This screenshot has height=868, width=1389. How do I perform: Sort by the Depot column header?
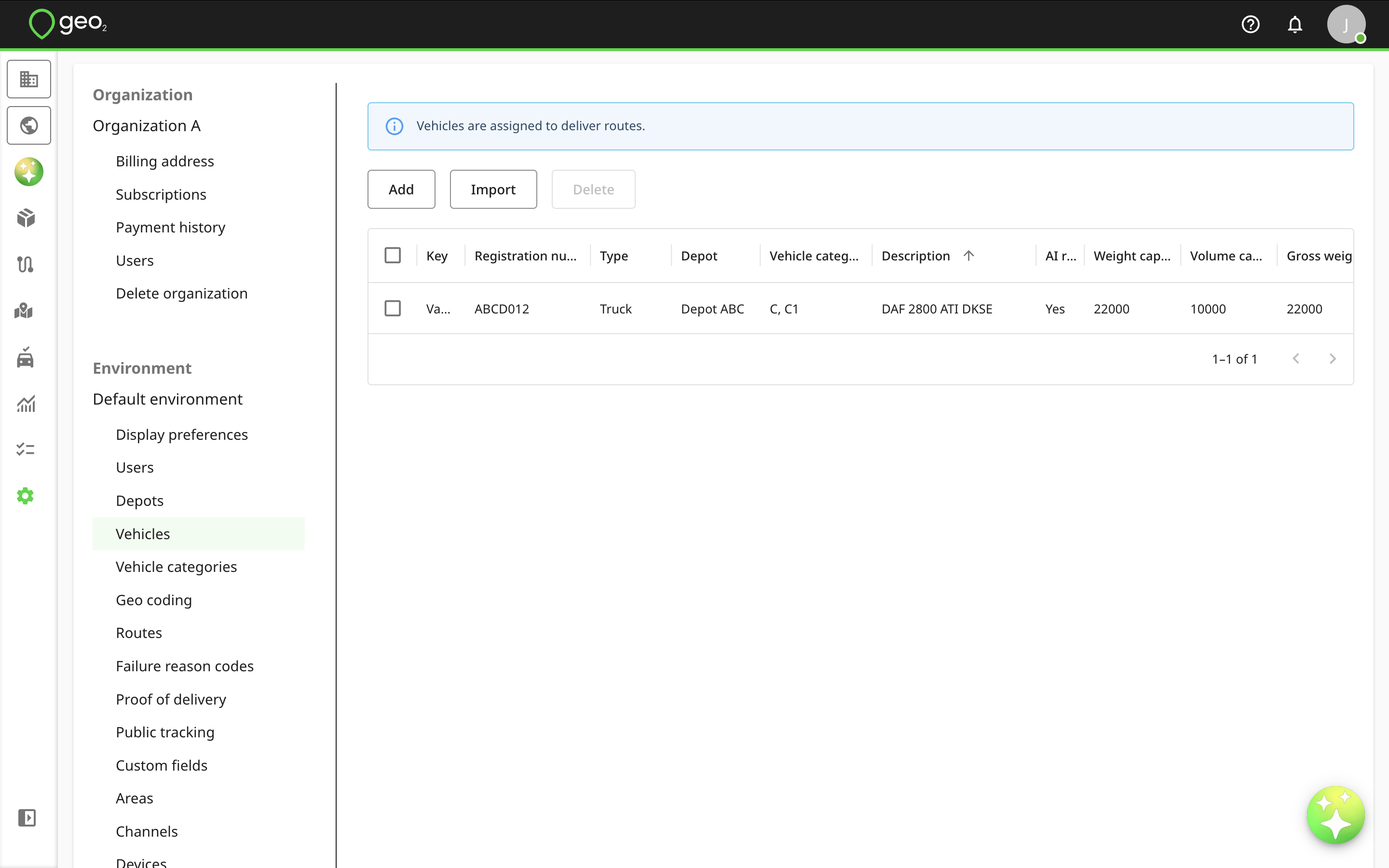click(x=698, y=256)
